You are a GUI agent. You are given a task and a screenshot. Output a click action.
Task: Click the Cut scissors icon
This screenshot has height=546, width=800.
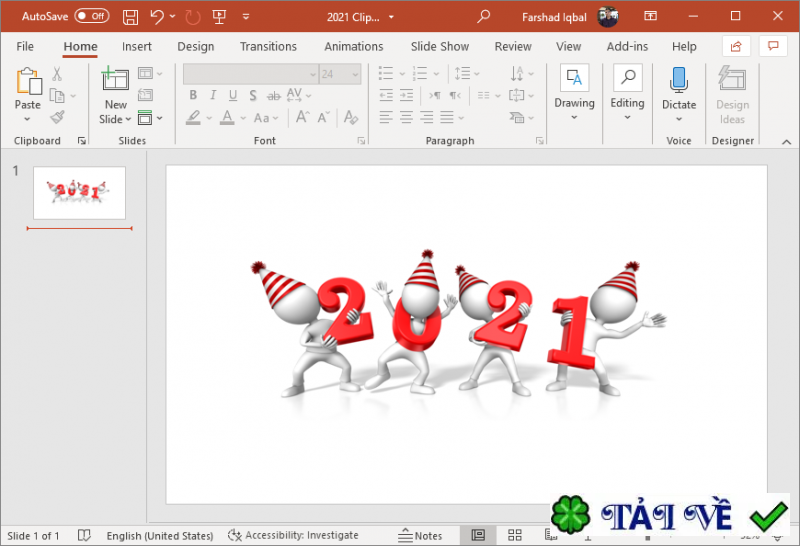[x=57, y=74]
